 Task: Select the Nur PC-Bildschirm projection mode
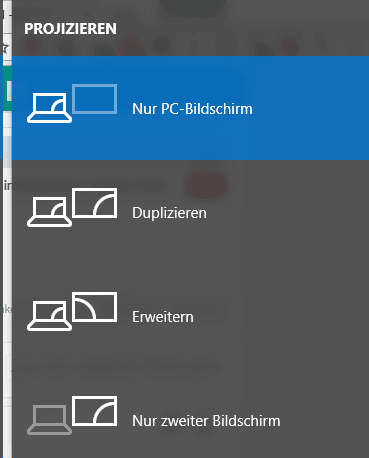click(191, 108)
